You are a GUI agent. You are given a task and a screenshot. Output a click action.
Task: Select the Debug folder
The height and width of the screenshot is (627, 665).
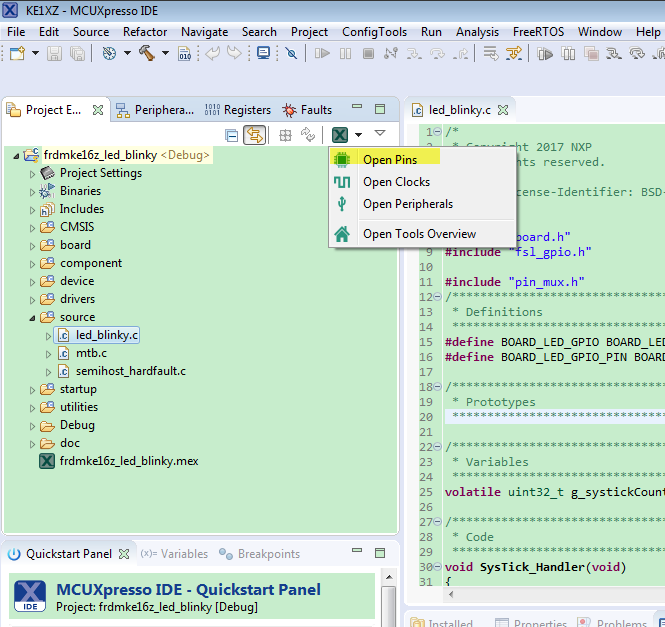coord(77,425)
